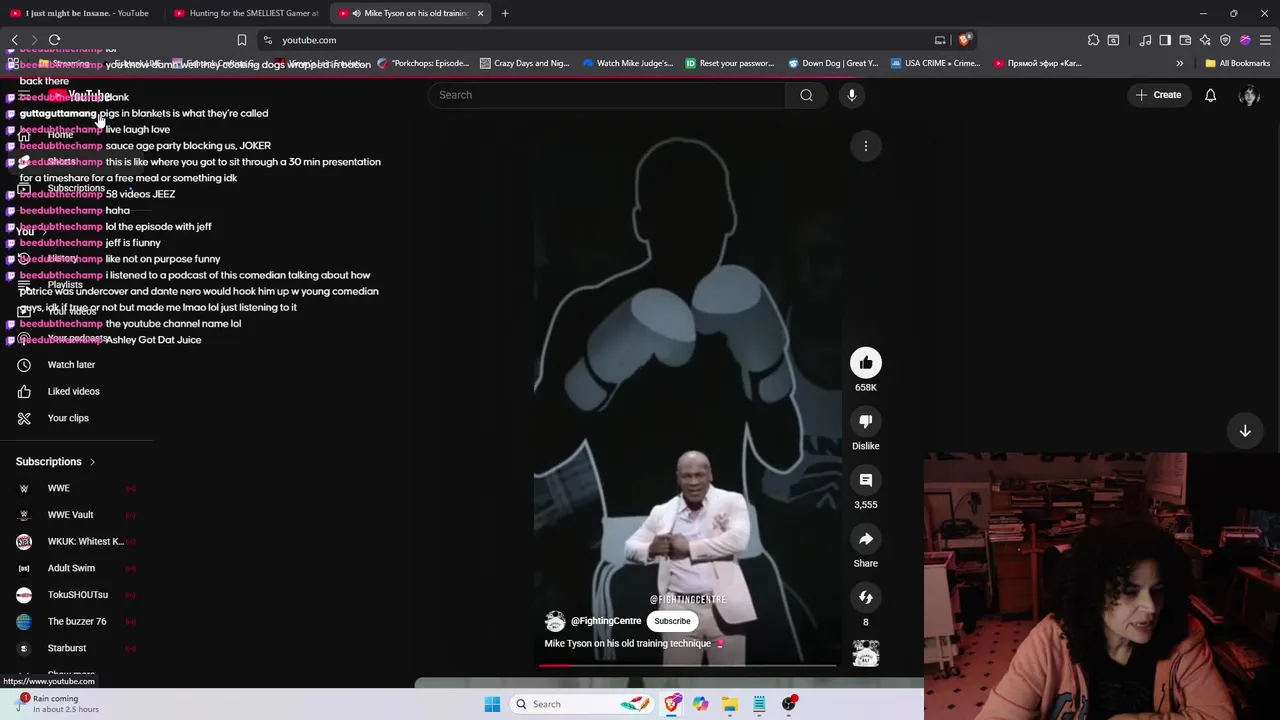1280x720 pixels.
Task: Open the TokuSHOUTsu subscription
Action: (x=77, y=595)
